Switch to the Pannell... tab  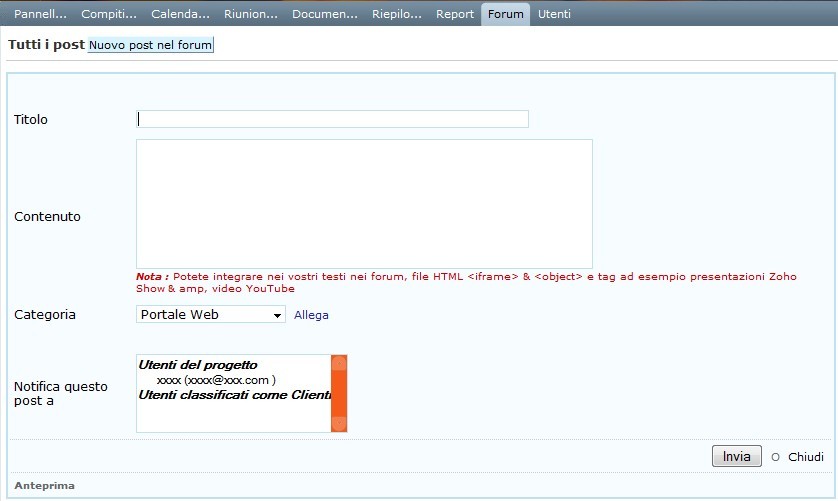(40, 15)
